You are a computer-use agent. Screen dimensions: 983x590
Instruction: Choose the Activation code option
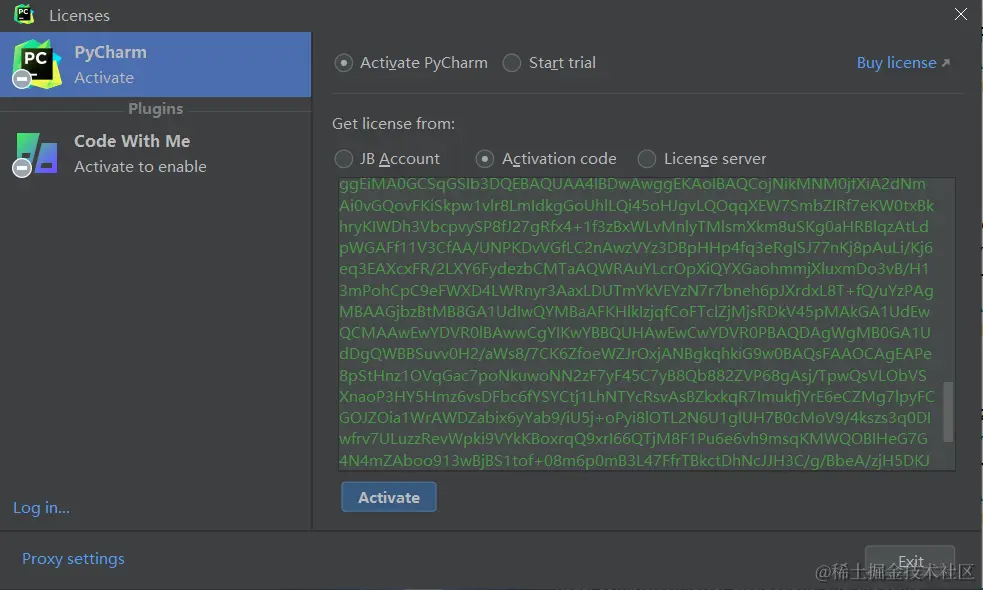coord(485,158)
